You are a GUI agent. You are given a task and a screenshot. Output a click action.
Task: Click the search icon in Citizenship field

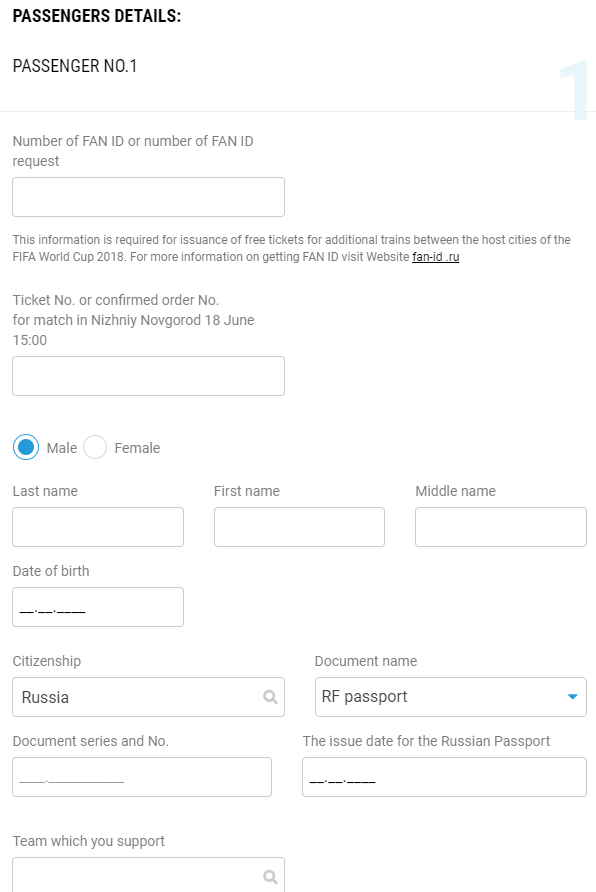point(270,697)
